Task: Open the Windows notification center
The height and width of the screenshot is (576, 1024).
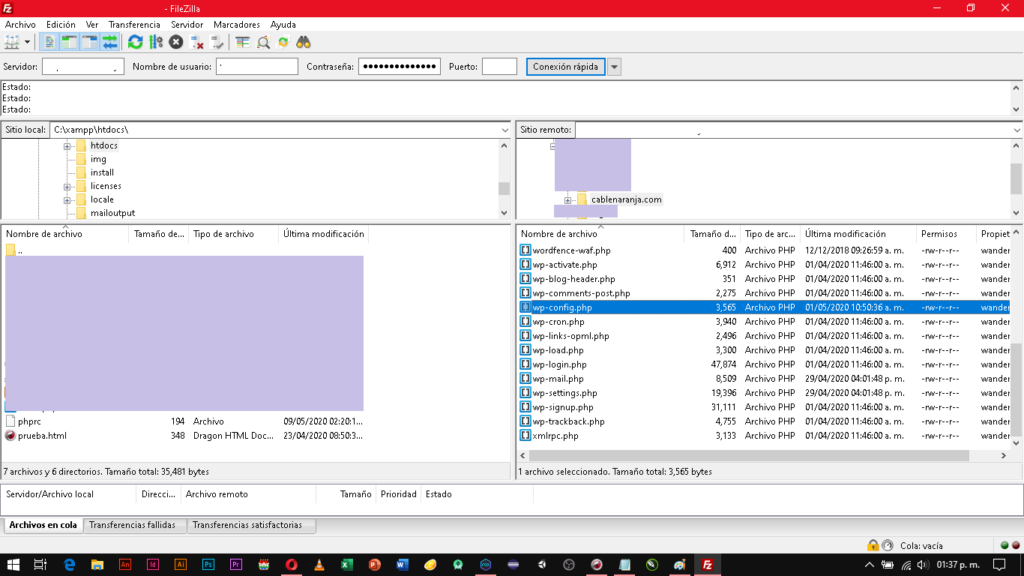Action: 999,565
